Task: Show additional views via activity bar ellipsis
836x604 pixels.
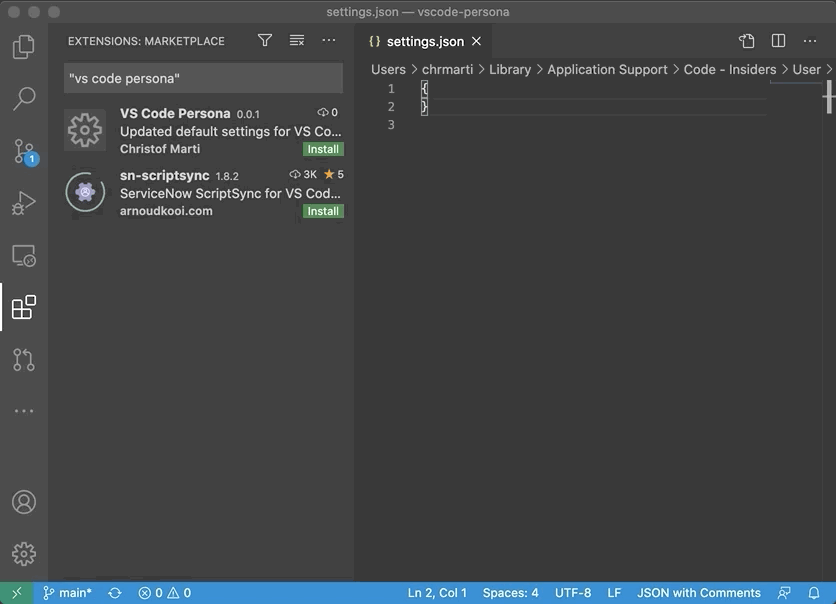Action: pos(23,411)
